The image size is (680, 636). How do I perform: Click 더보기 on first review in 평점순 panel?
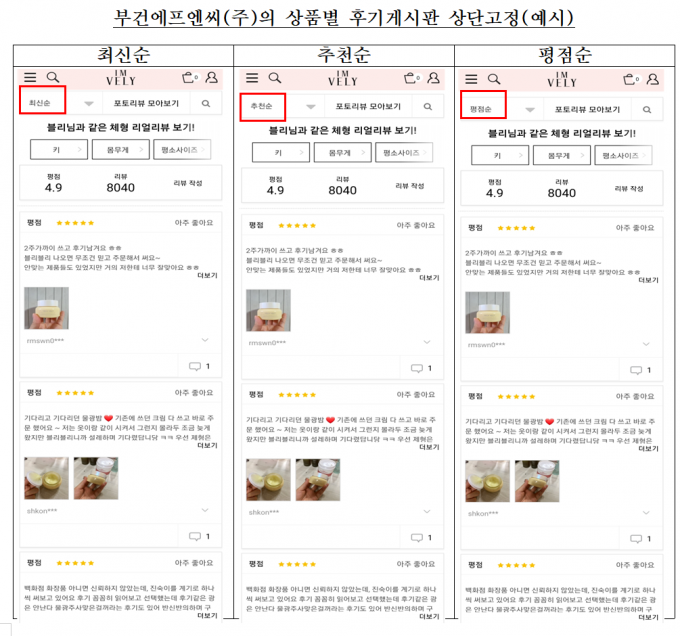pos(648,280)
